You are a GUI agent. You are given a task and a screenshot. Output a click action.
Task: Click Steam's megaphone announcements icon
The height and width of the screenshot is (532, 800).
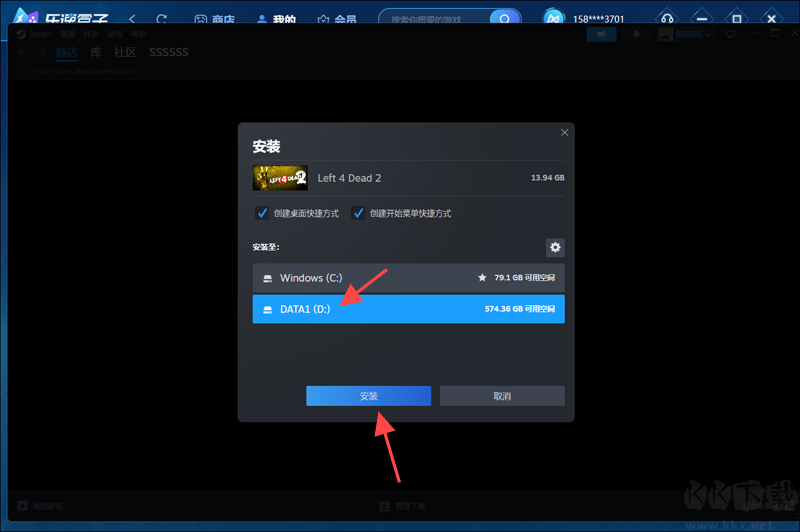click(x=602, y=34)
